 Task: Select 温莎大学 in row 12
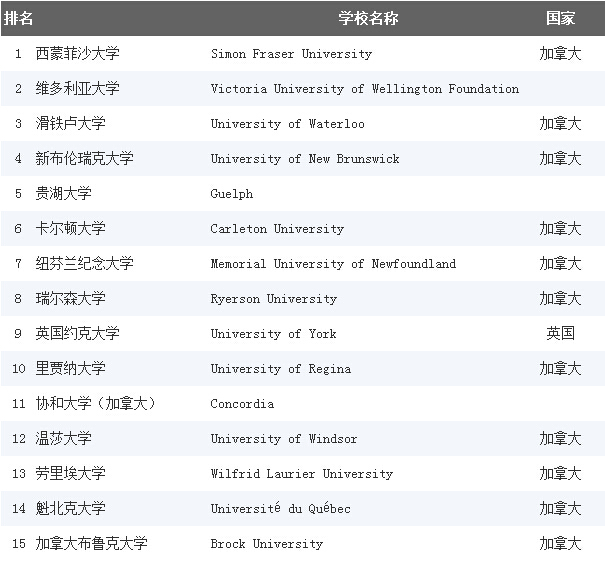(64, 438)
